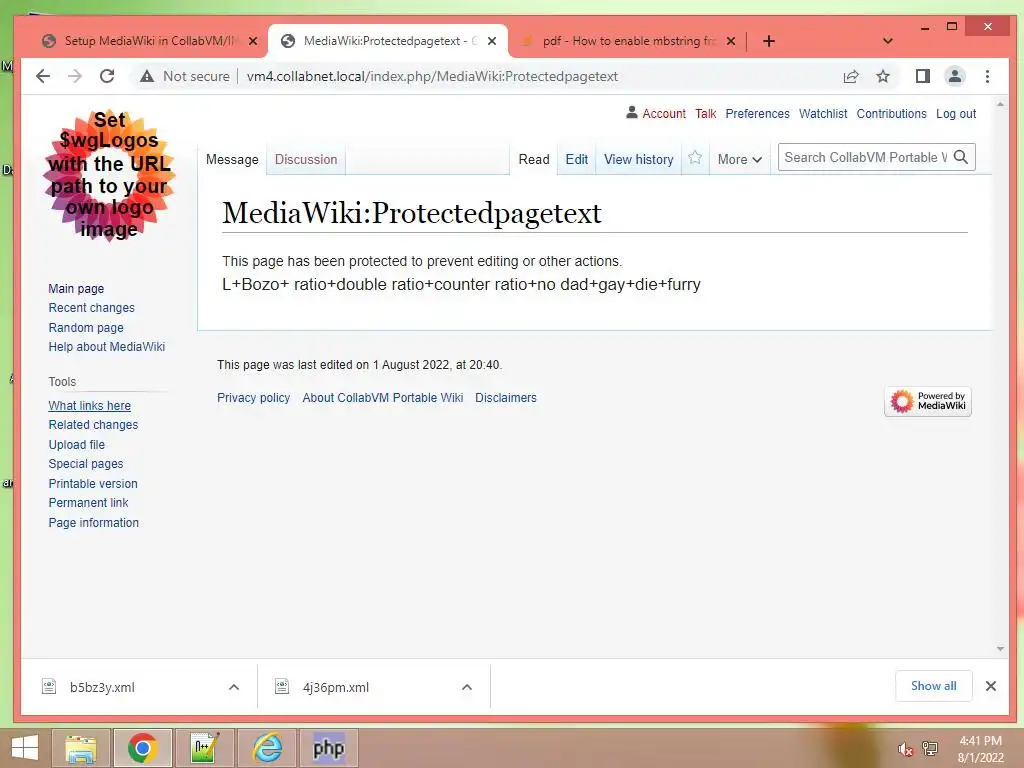Open Notepad++ from taskbar
1024x768 pixels.
[x=204, y=748]
